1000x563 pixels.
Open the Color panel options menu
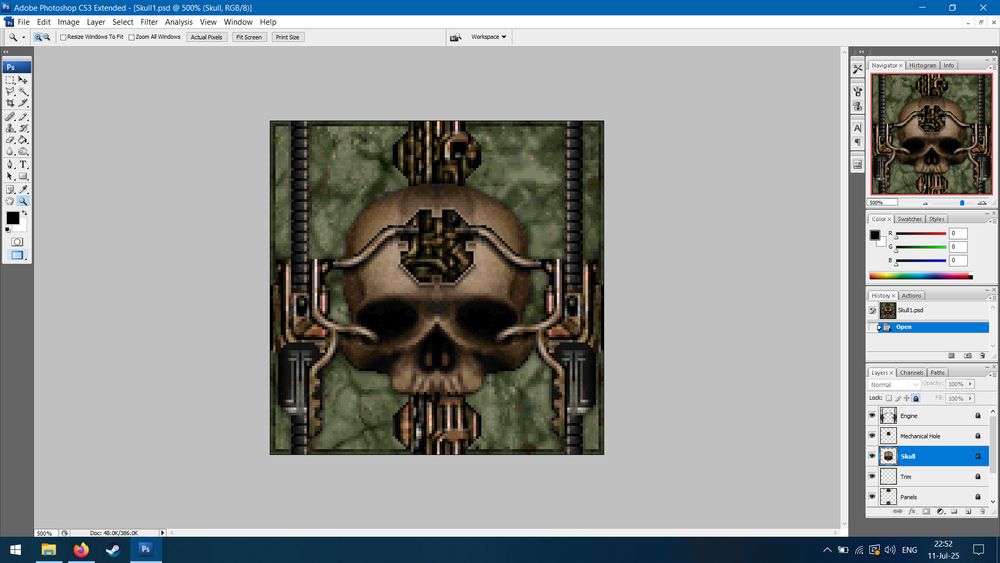coord(991,221)
